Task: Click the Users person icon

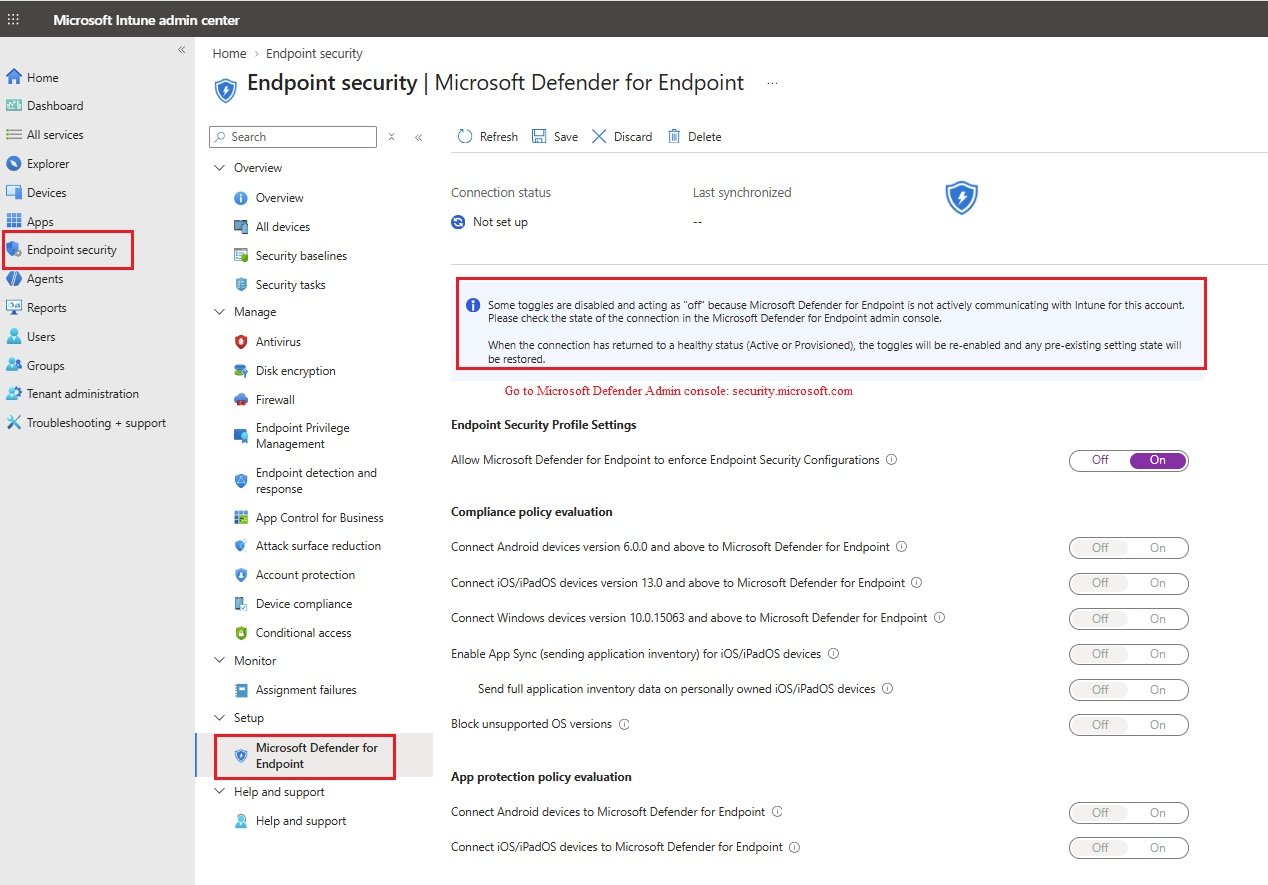Action: pyautogui.click(x=14, y=336)
